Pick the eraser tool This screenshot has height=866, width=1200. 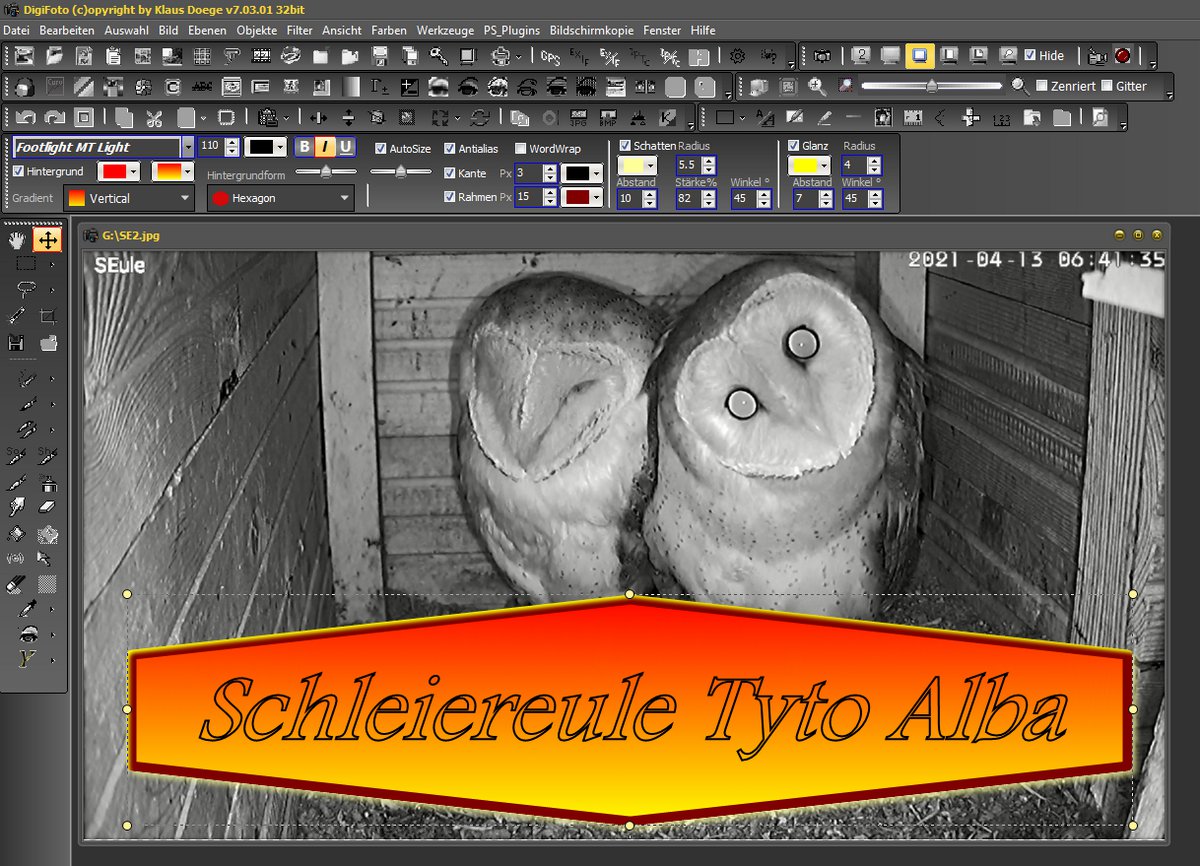point(47,508)
